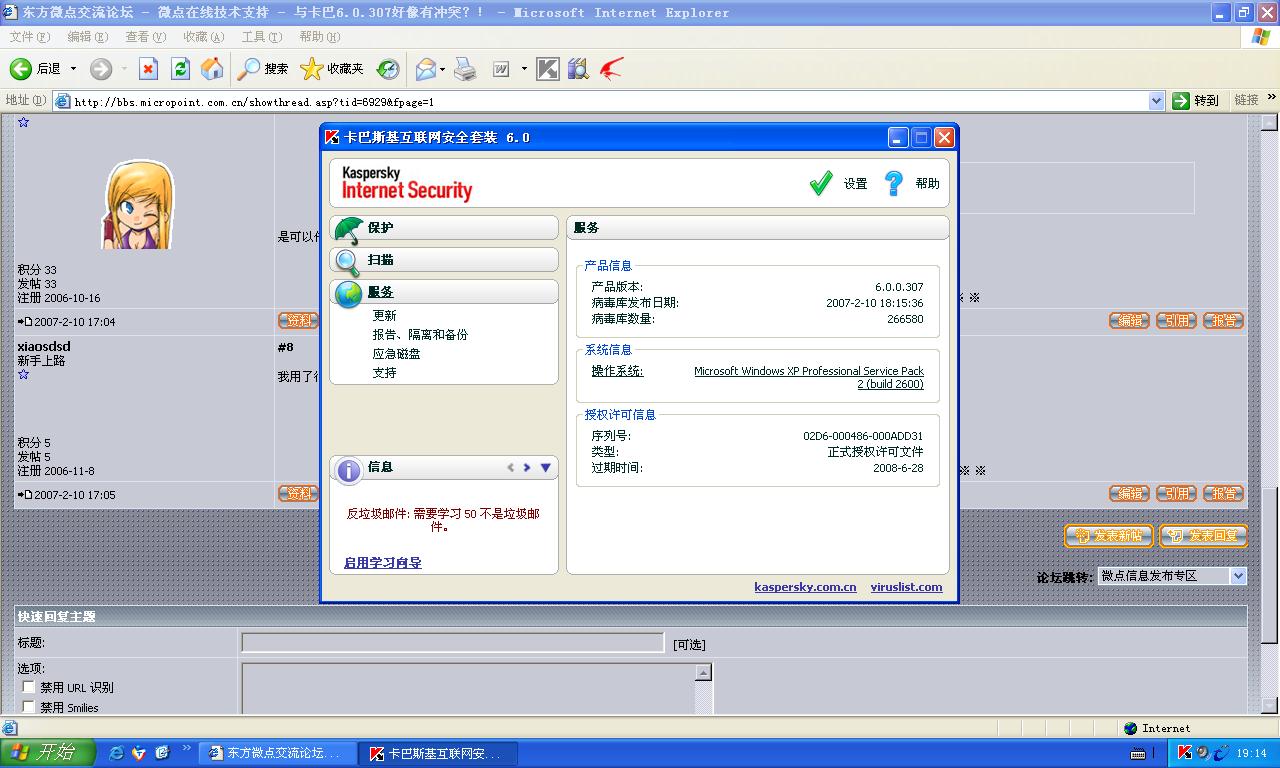Image resolution: width=1280 pixels, height=768 pixels.
Task: Open the viruslist.com link
Action: tap(906, 587)
